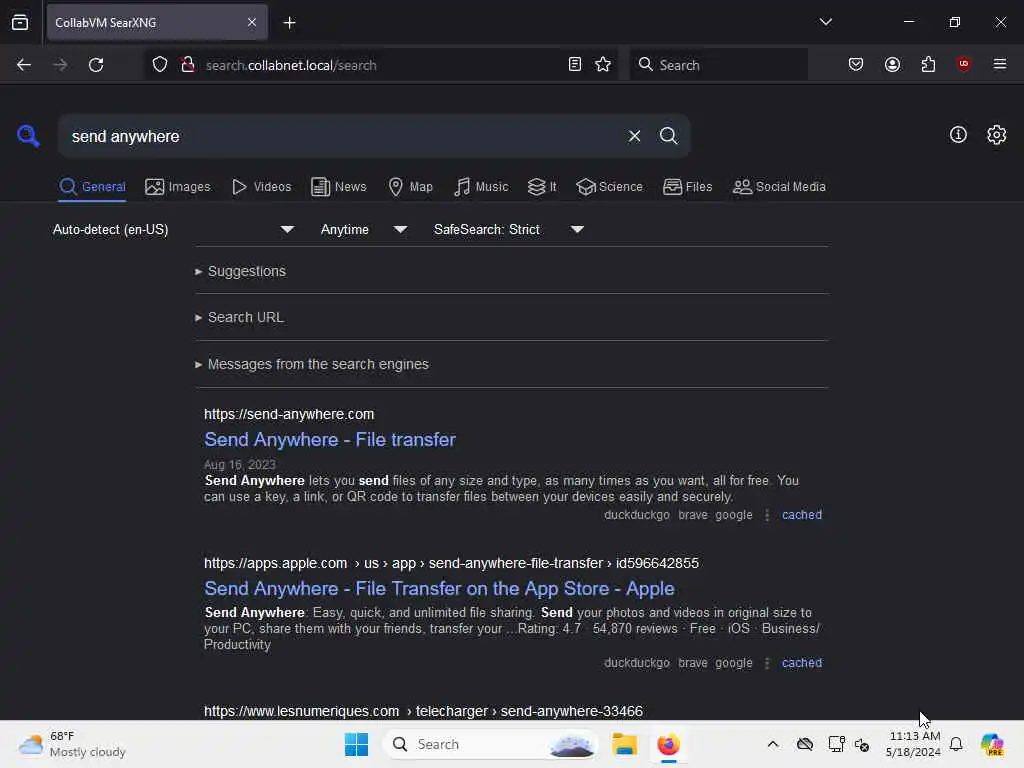
Task: List all tabs with the chevron
Action: [825, 22]
